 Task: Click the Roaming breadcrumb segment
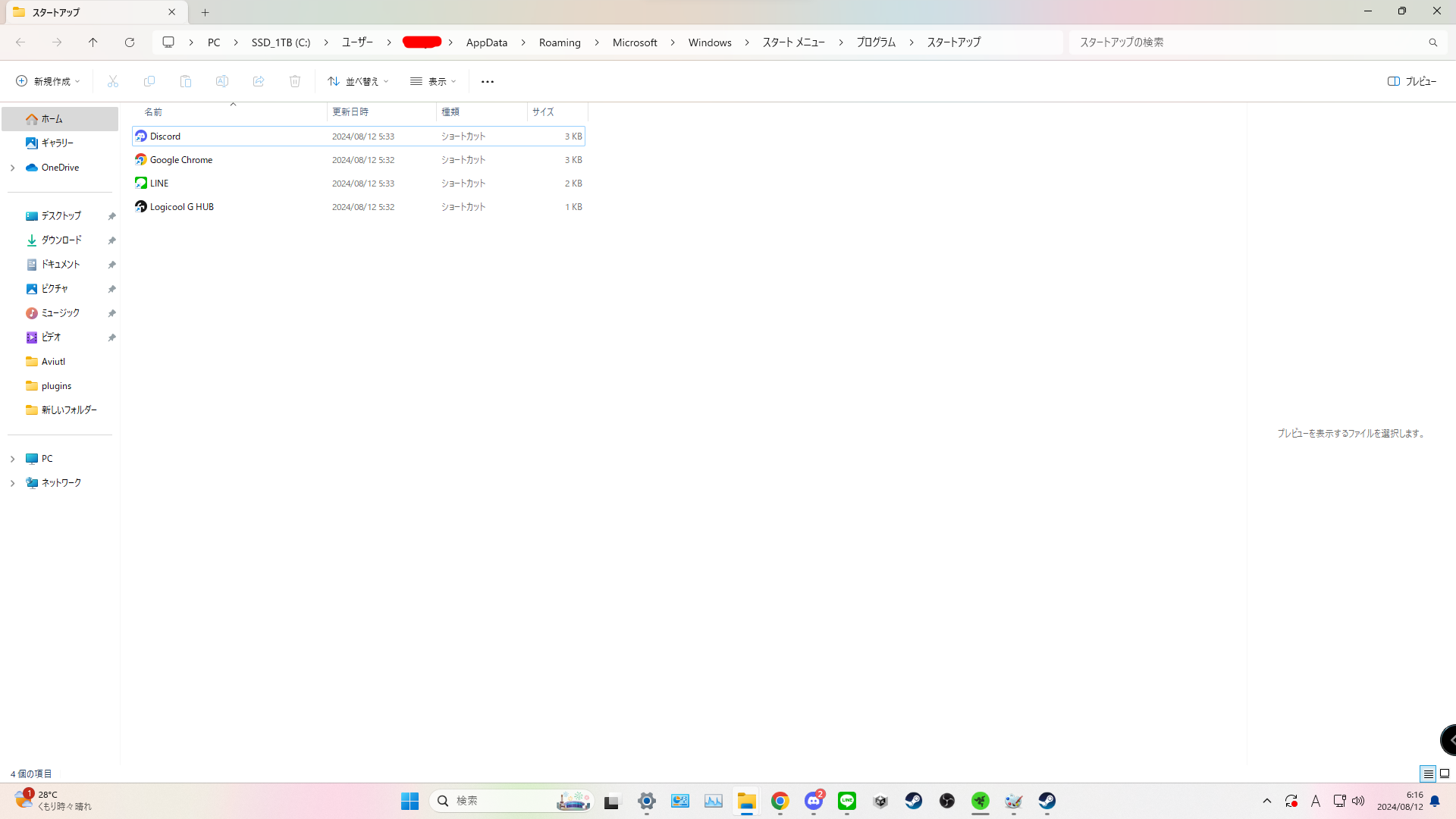pyautogui.click(x=560, y=42)
